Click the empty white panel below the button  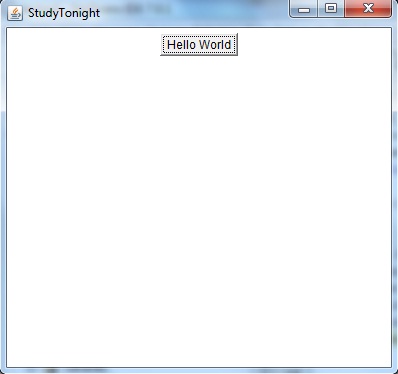[199, 210]
